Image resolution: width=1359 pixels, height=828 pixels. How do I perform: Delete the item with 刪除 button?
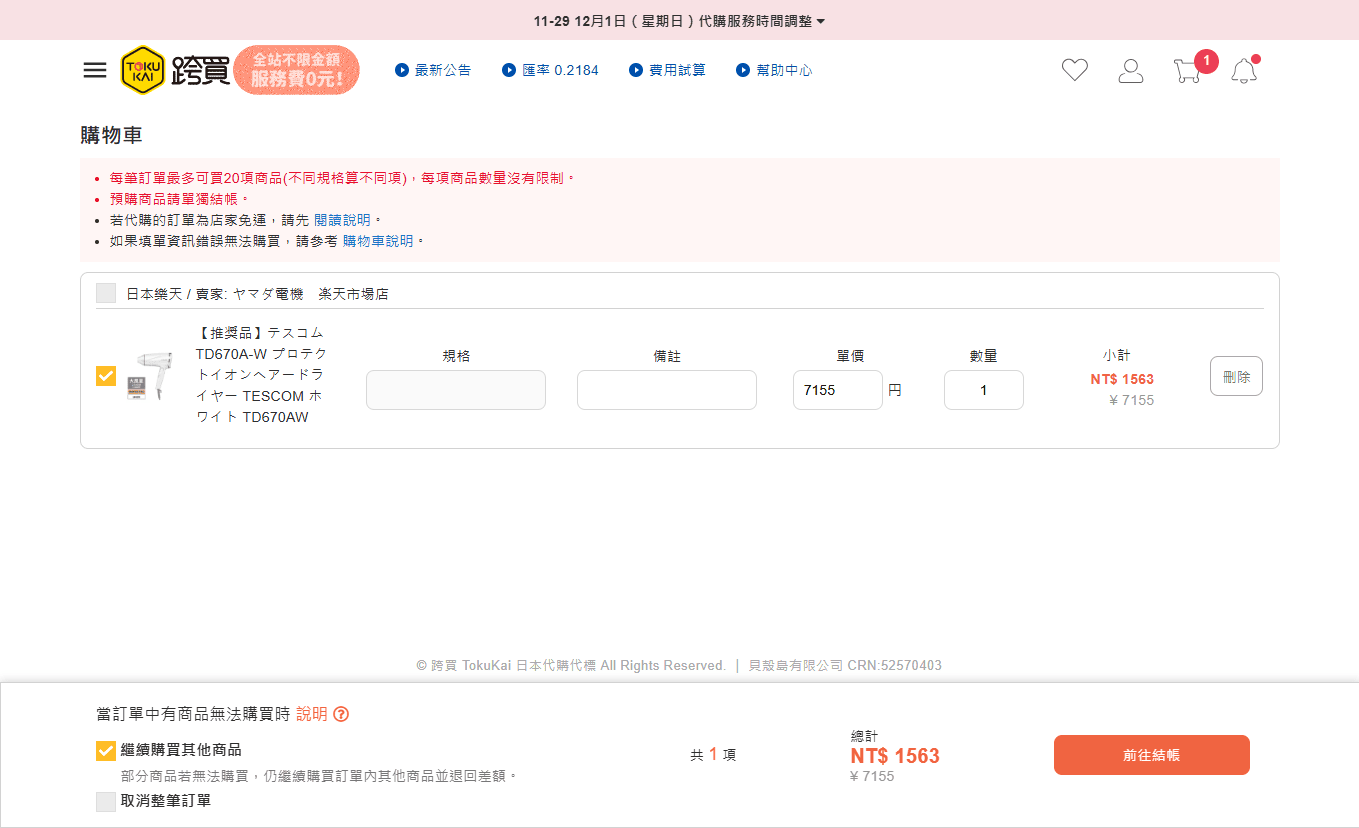pos(1236,376)
